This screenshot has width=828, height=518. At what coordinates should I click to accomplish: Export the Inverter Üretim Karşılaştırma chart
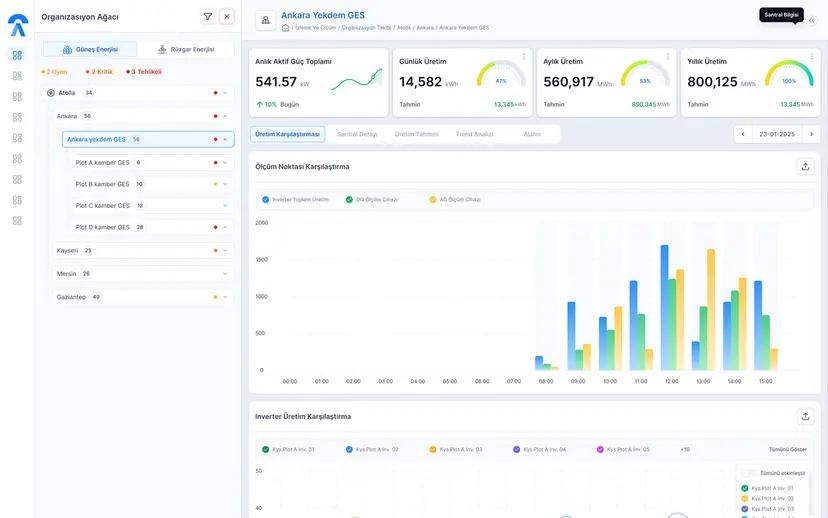tap(805, 416)
